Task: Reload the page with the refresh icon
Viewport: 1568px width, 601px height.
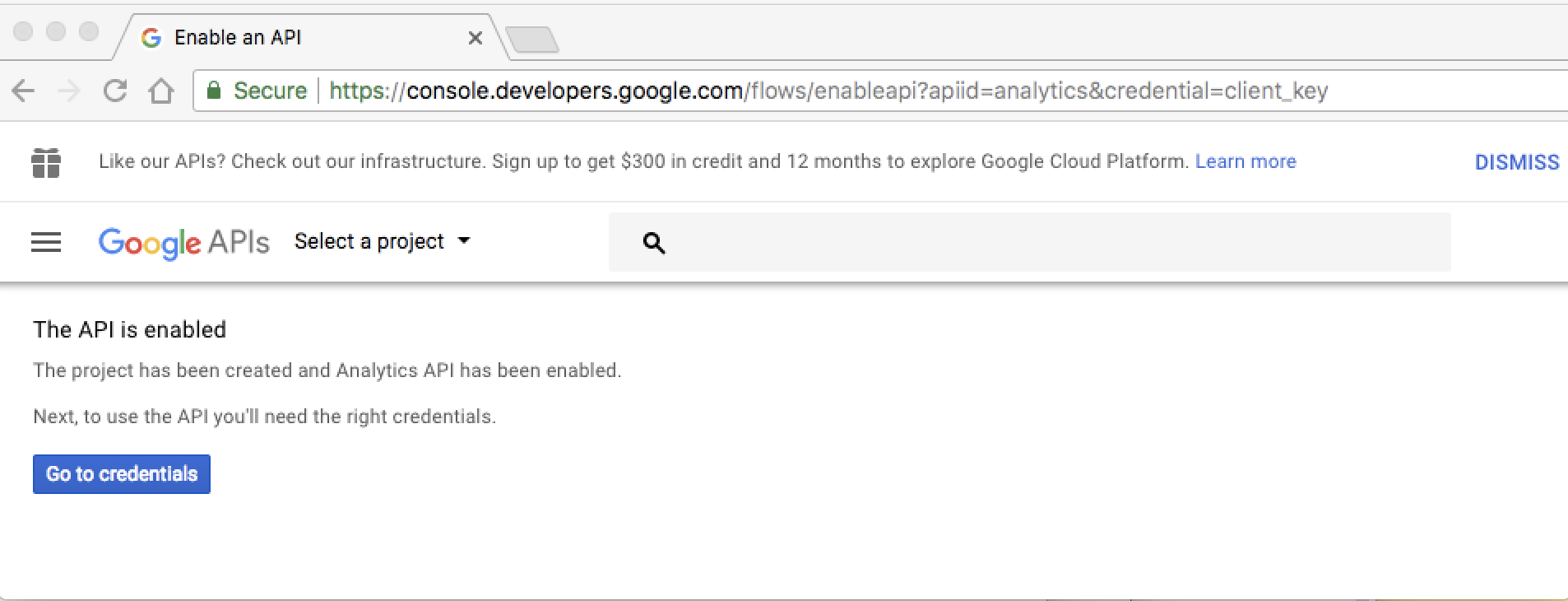Action: 115,91
